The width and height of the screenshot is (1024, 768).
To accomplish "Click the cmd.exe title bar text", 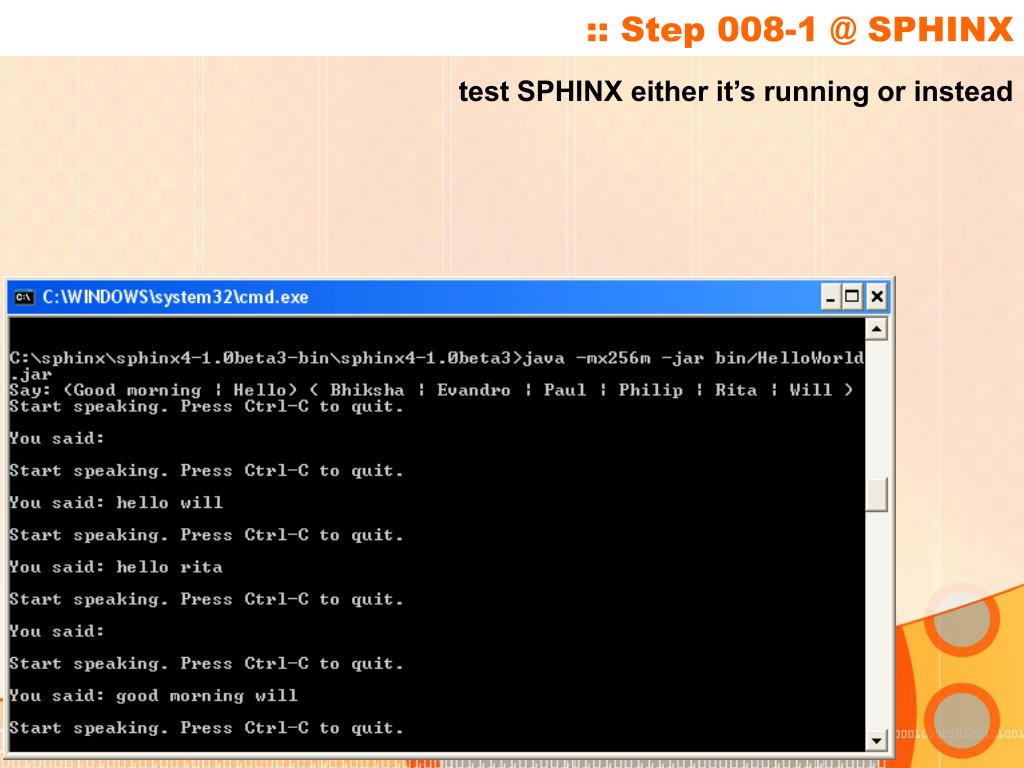I will pos(175,297).
